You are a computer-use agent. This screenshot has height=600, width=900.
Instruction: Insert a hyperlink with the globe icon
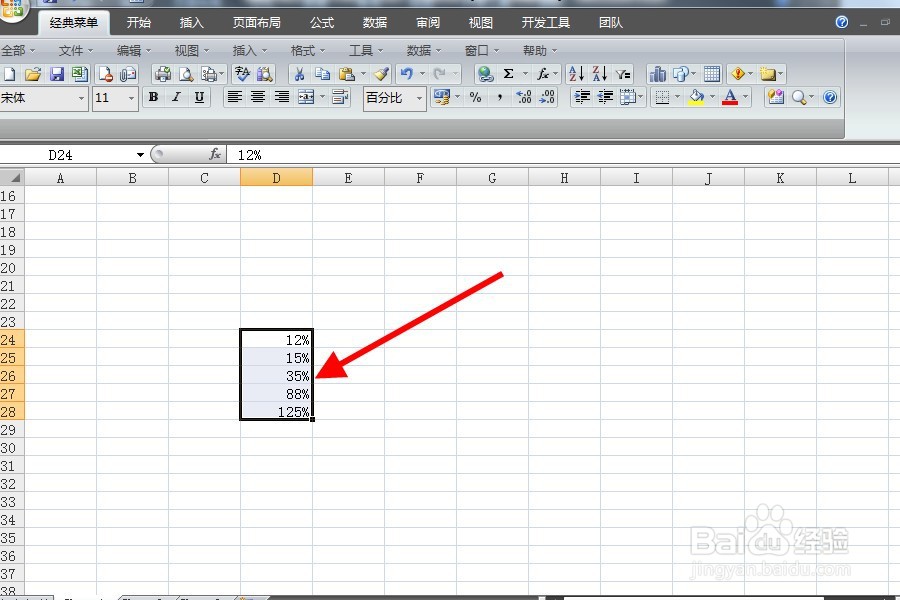coord(486,74)
